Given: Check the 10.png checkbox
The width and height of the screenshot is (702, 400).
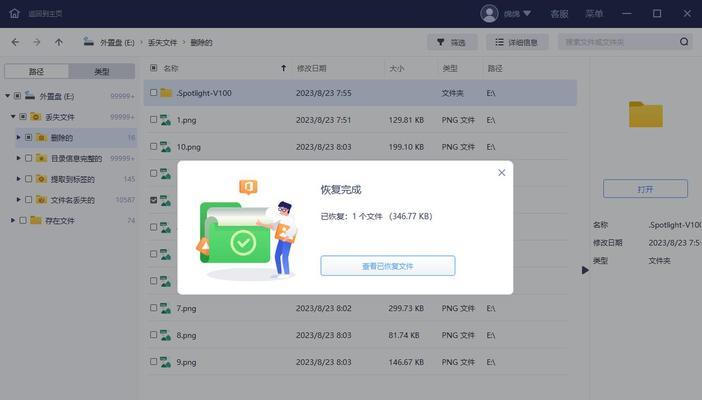Looking at the screenshot, I should pos(154,146).
